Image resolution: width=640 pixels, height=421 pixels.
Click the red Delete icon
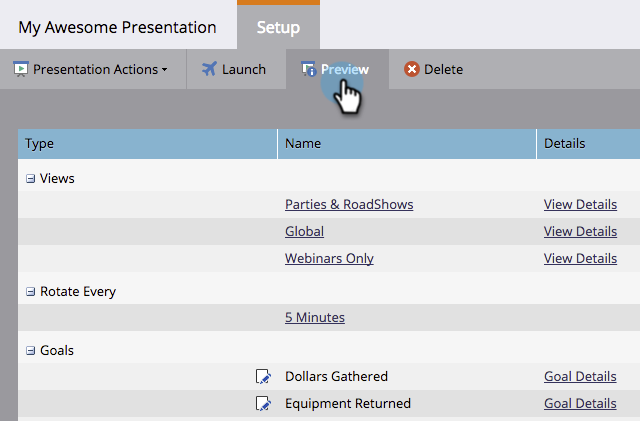coord(411,69)
